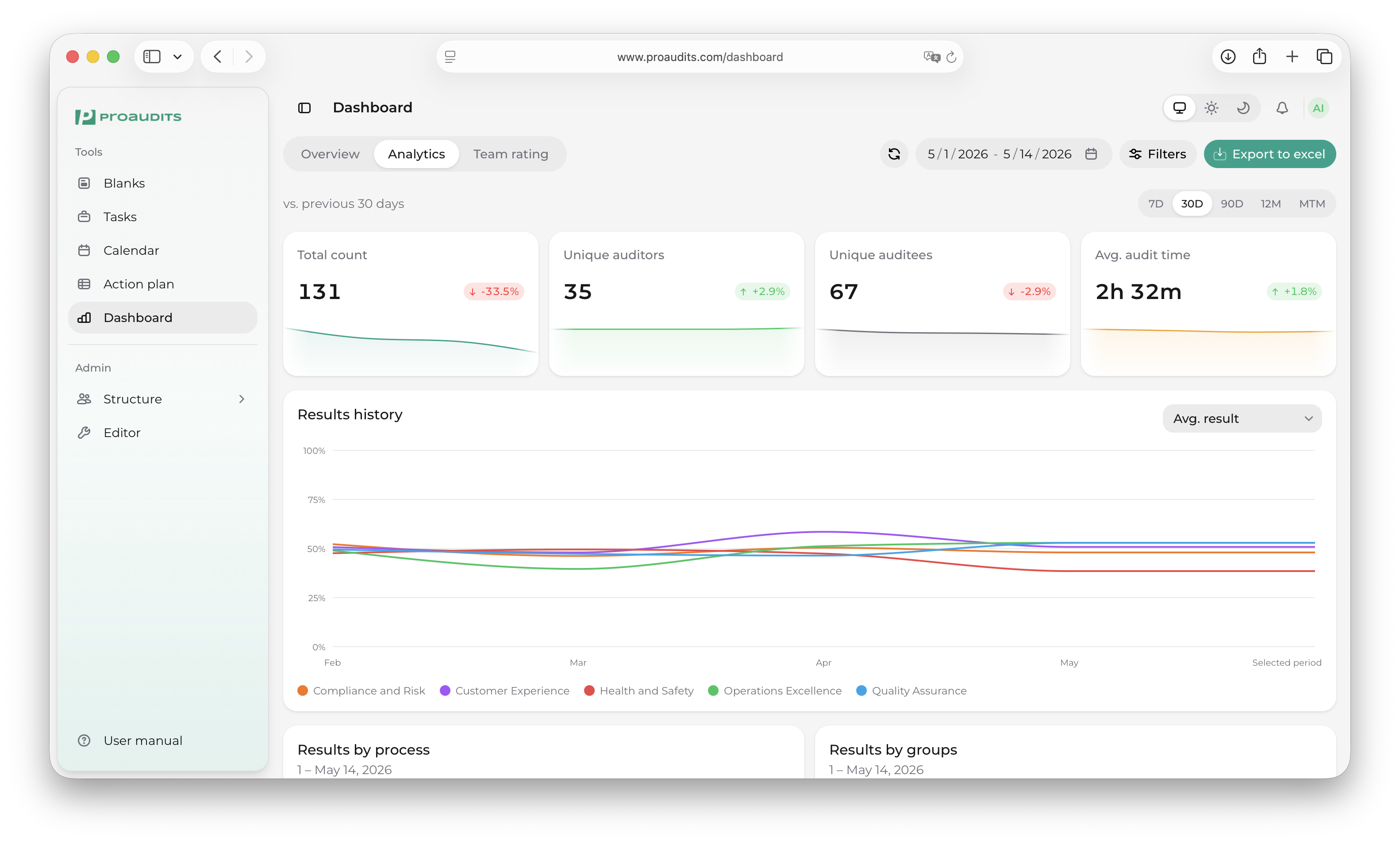Toggle the browser sidebar
This screenshot has width=1400, height=844.
[152, 57]
